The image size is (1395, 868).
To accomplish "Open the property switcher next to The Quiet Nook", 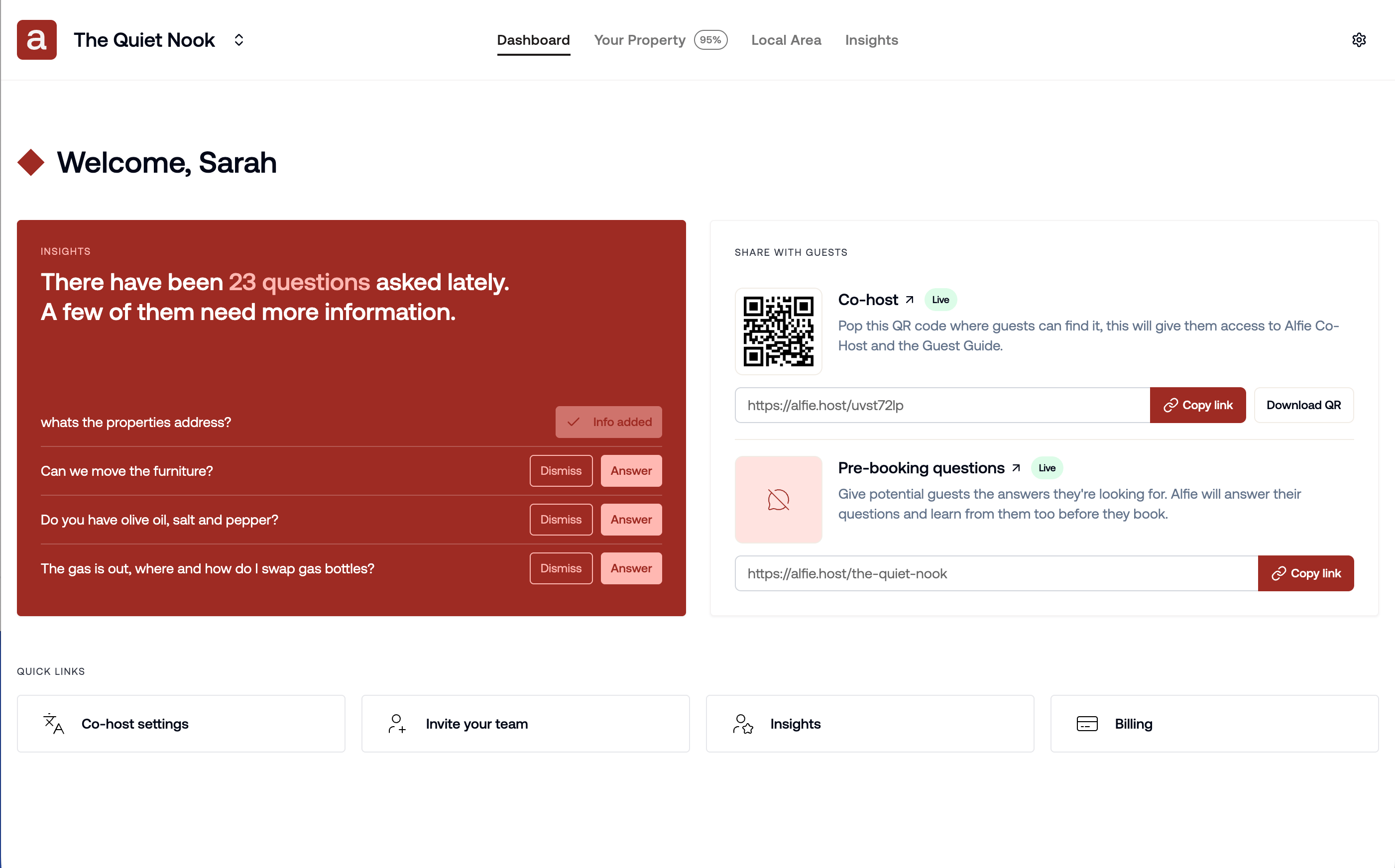I will (x=239, y=40).
